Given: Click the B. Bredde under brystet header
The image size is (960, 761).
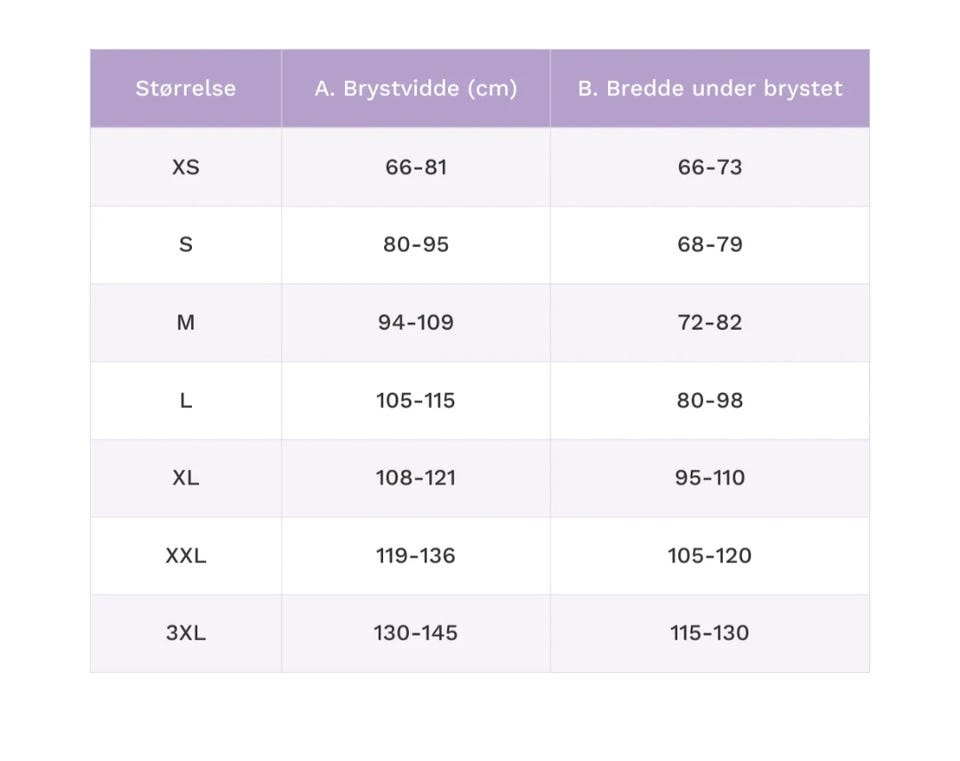Looking at the screenshot, I should 710,88.
